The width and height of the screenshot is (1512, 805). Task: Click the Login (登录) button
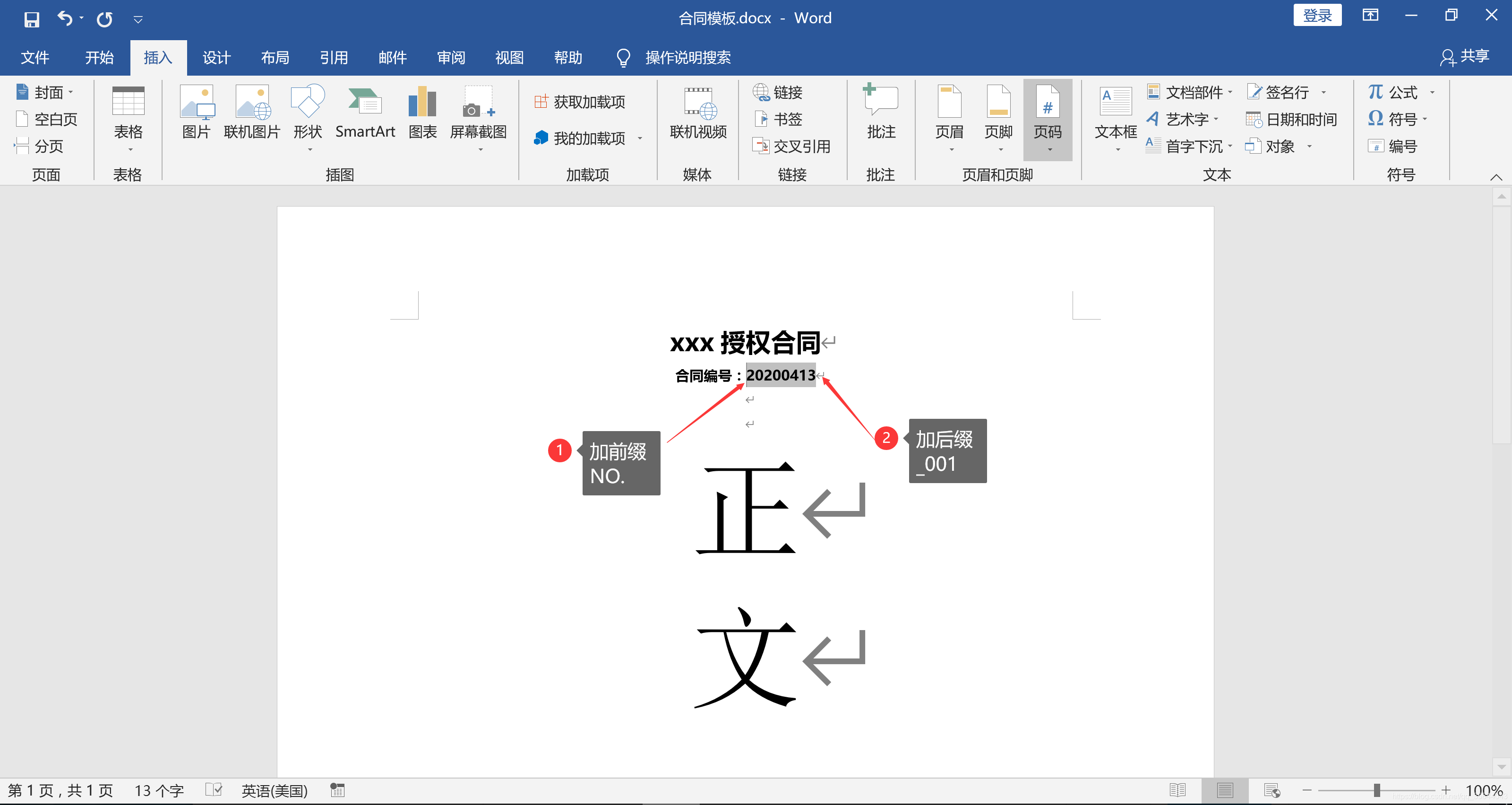[x=1317, y=16]
